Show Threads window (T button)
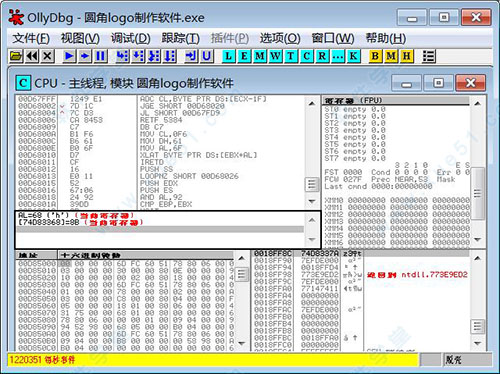The width and height of the screenshot is (500, 374). click(x=291, y=56)
